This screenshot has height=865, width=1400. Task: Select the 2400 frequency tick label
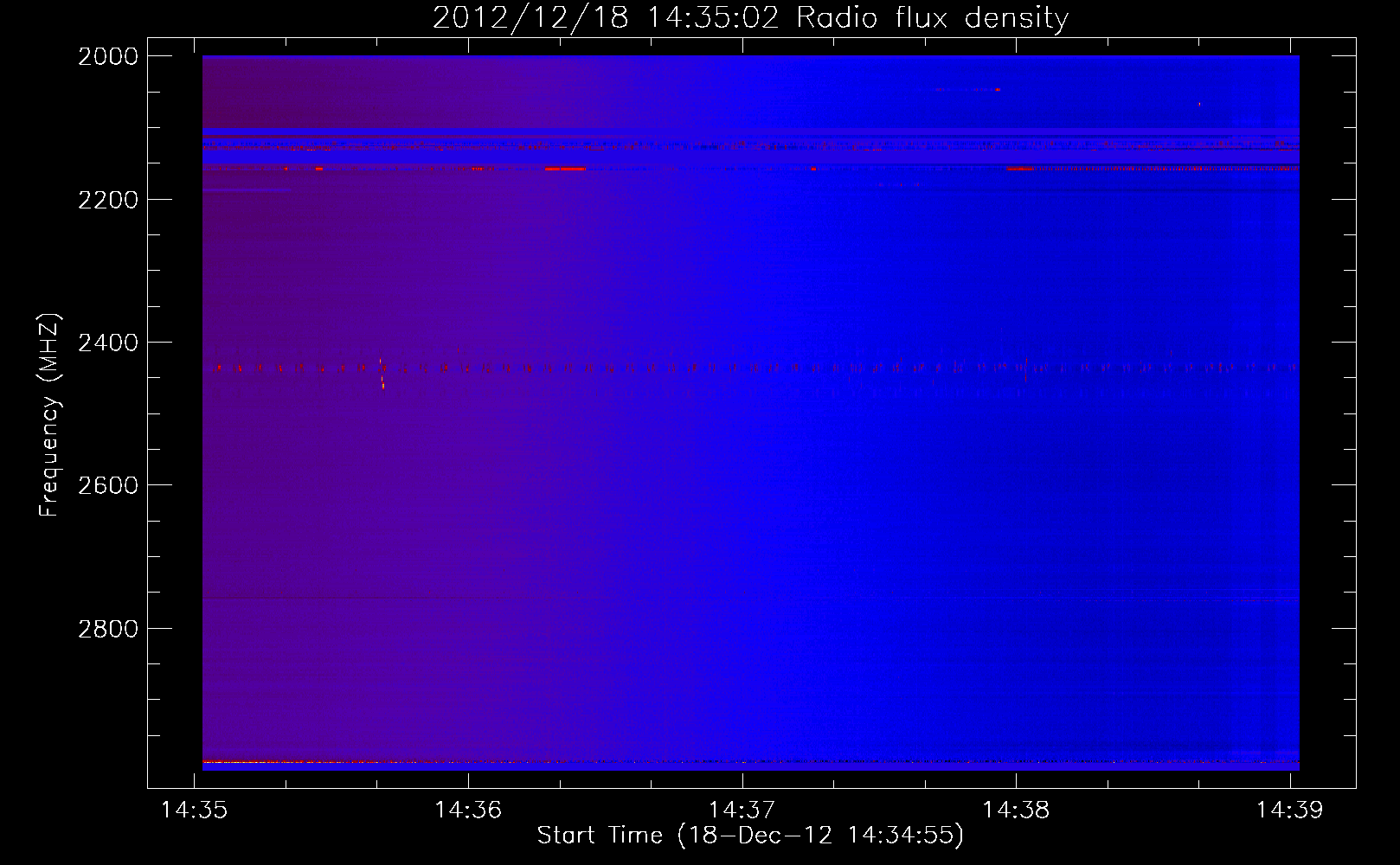[108, 343]
